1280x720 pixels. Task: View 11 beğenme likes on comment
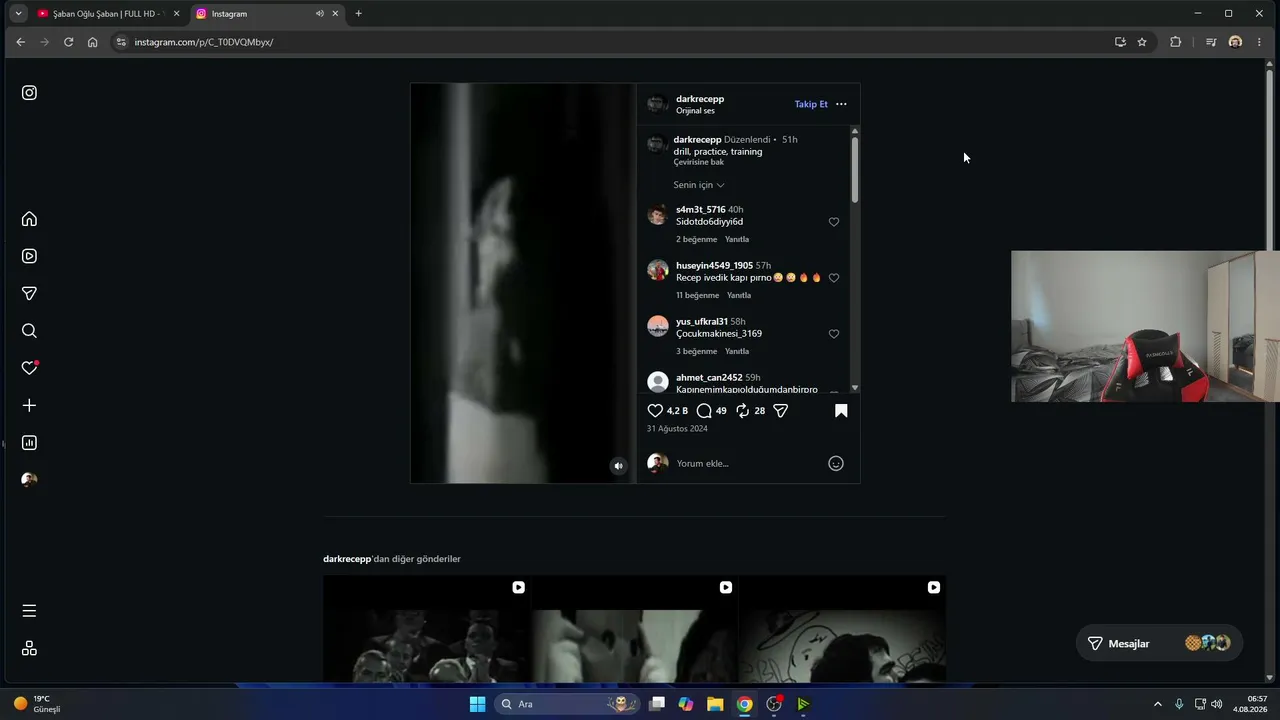click(x=698, y=295)
